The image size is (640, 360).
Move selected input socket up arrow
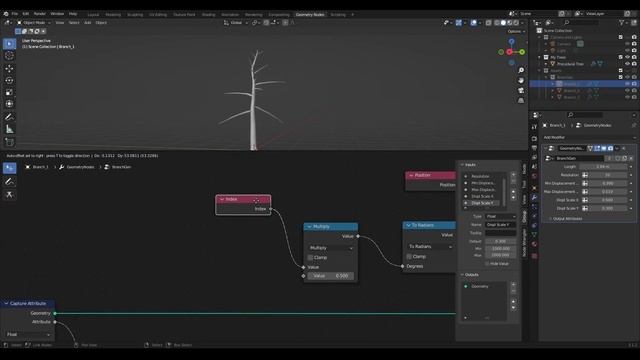point(513,191)
